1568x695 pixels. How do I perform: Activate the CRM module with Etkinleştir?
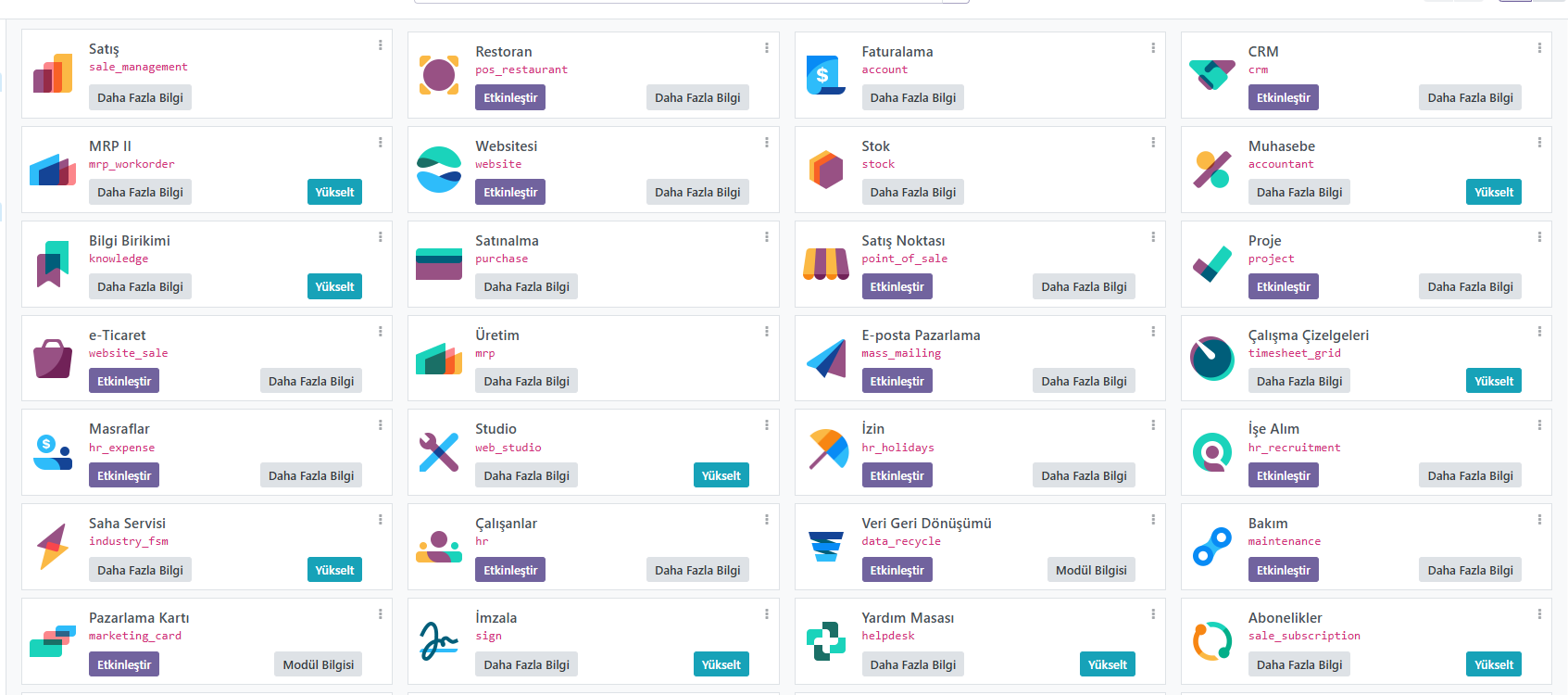point(1283,97)
